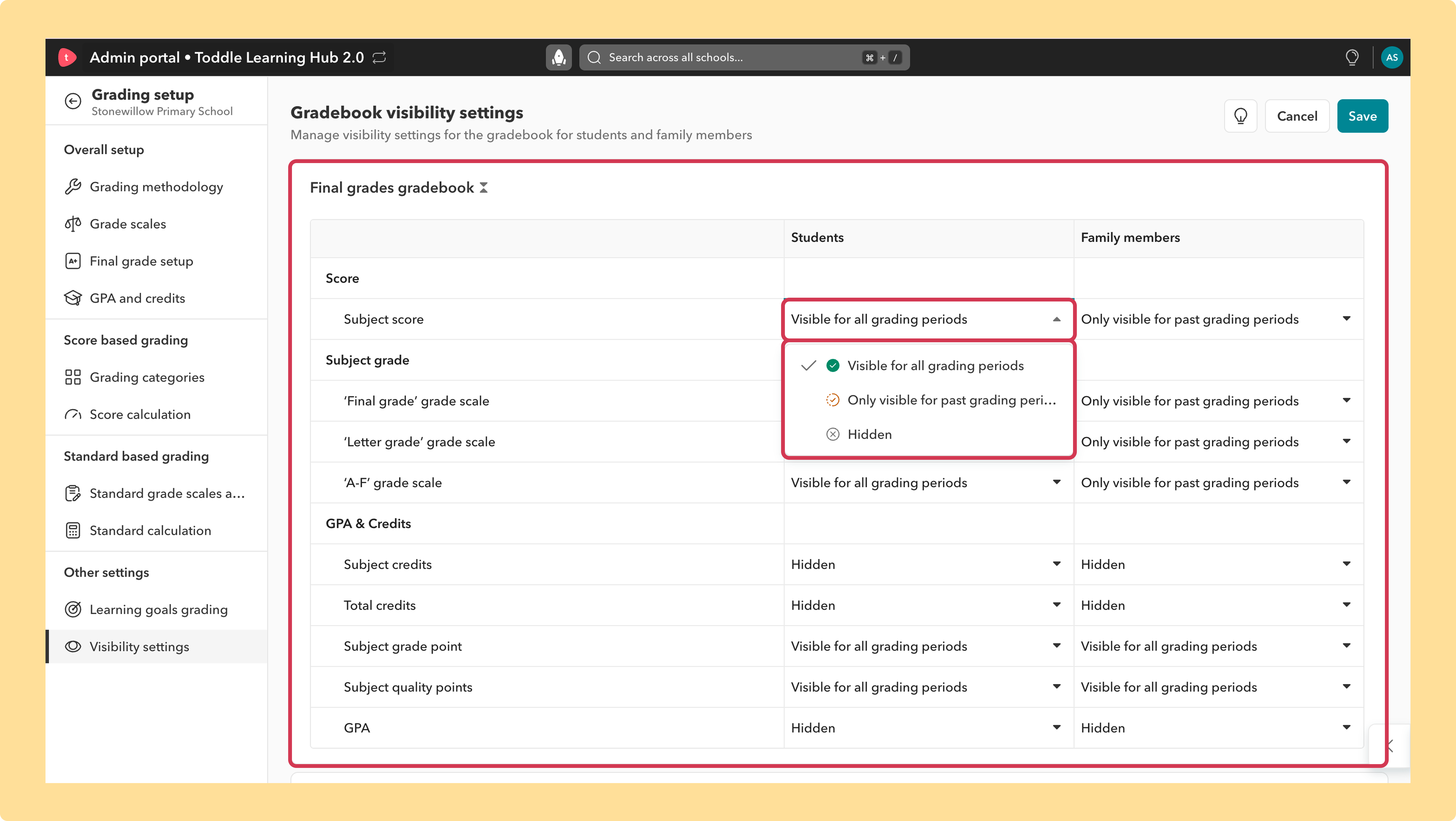Open Subject credits Students dropdown

click(929, 564)
